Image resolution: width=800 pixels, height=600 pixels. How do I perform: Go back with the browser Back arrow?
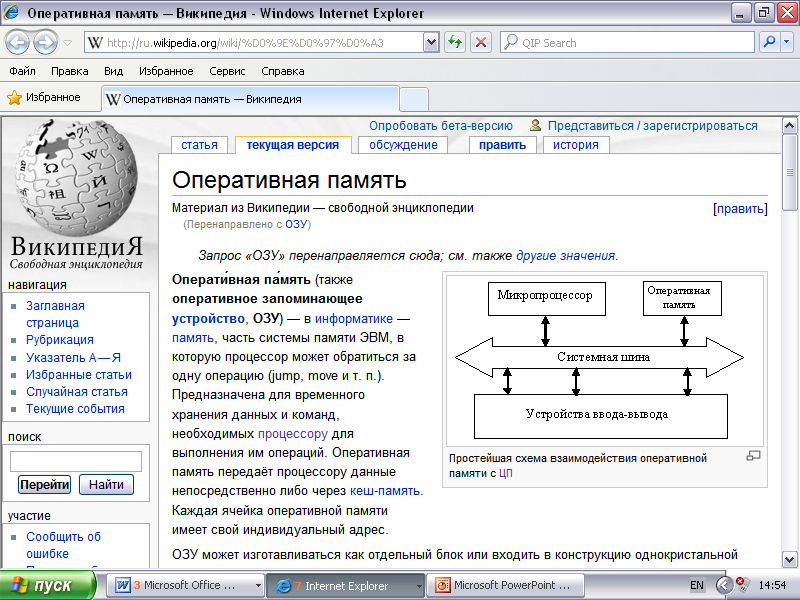click(18, 42)
